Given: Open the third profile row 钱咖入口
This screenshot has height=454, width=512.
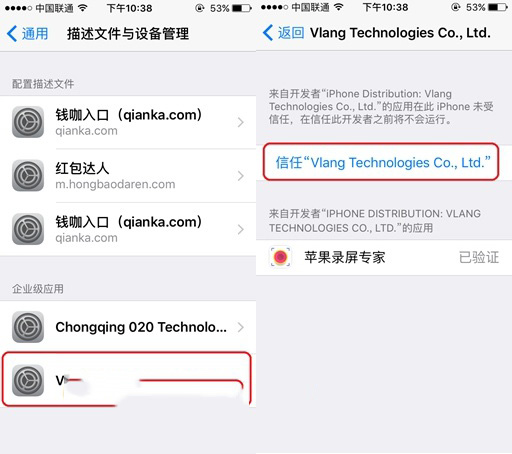Looking at the screenshot, I should [x=128, y=229].
